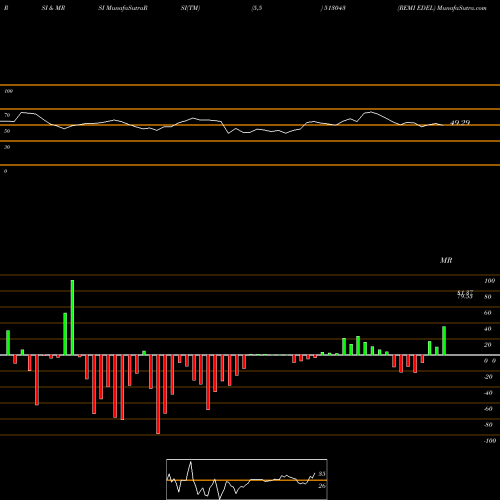Click the 30 level label in the RSI panel
This screenshot has width=500, height=500.
pyautogui.click(x=7, y=147)
